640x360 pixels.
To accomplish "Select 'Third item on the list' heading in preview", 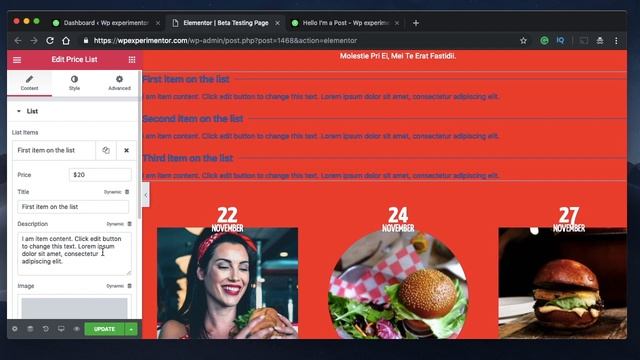I will point(188,158).
